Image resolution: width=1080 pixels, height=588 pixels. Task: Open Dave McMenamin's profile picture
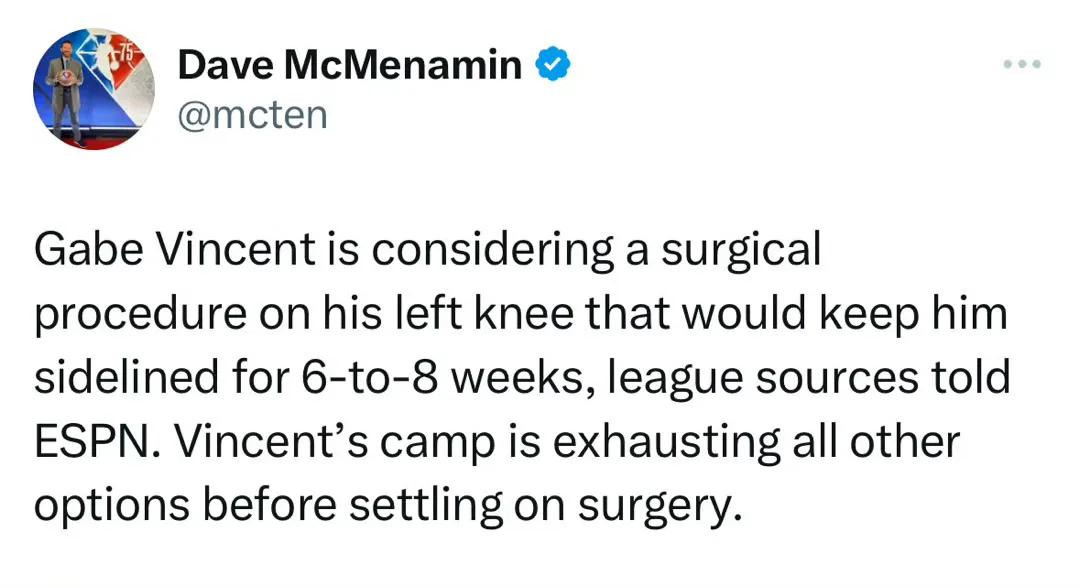click(x=93, y=89)
